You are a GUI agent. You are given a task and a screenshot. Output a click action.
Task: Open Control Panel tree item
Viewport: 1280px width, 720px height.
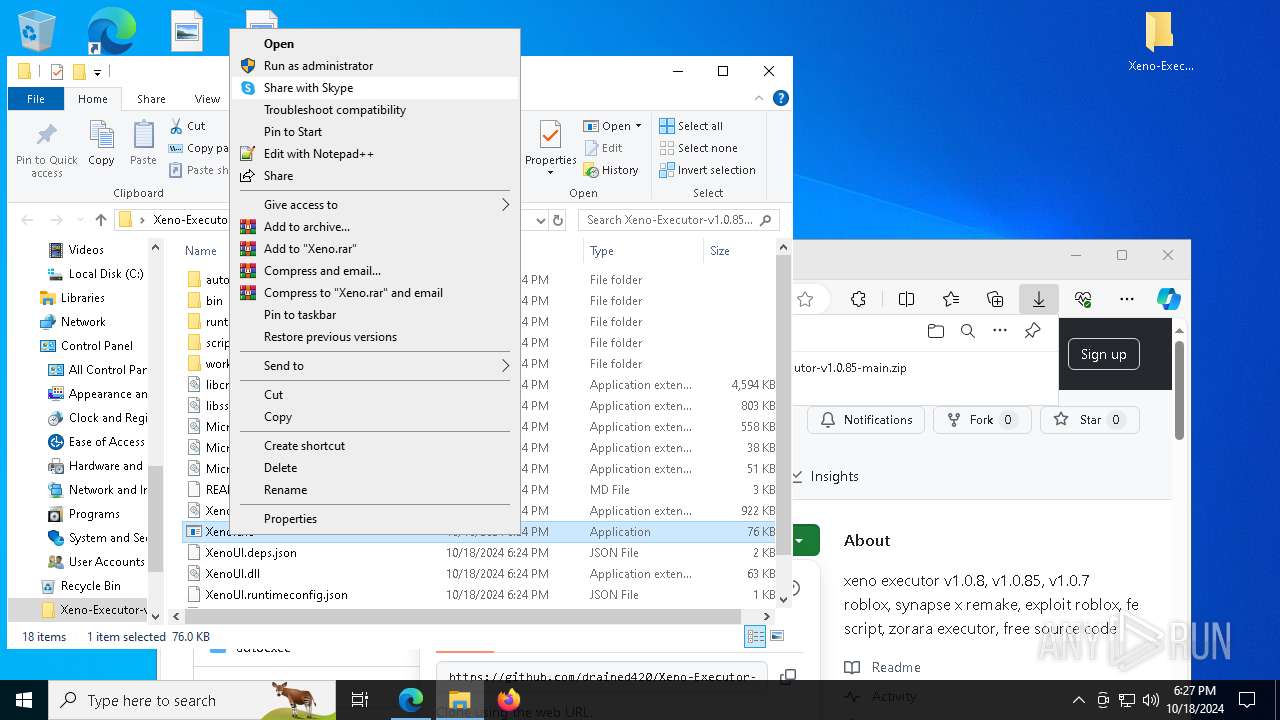[x=96, y=346]
